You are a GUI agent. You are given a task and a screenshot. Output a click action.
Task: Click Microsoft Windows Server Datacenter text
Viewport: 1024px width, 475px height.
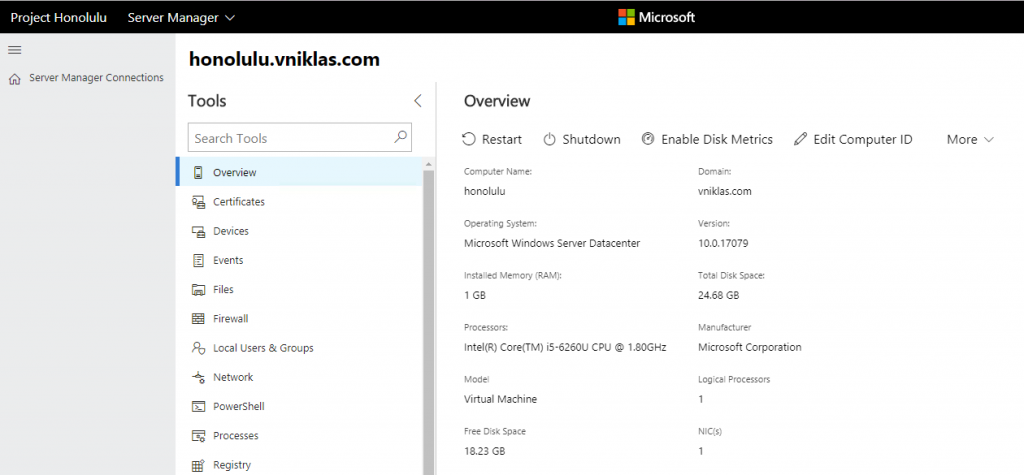[552, 243]
